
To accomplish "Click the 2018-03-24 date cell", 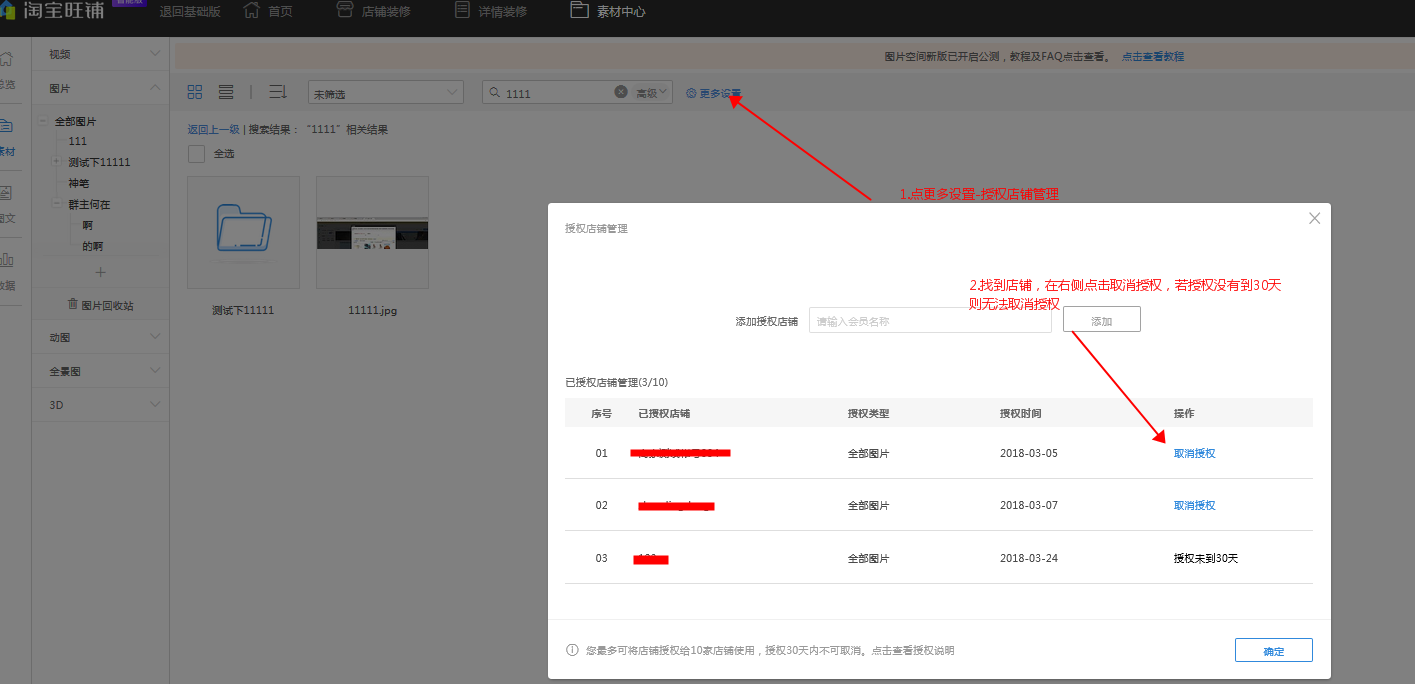I will tap(1028, 558).
